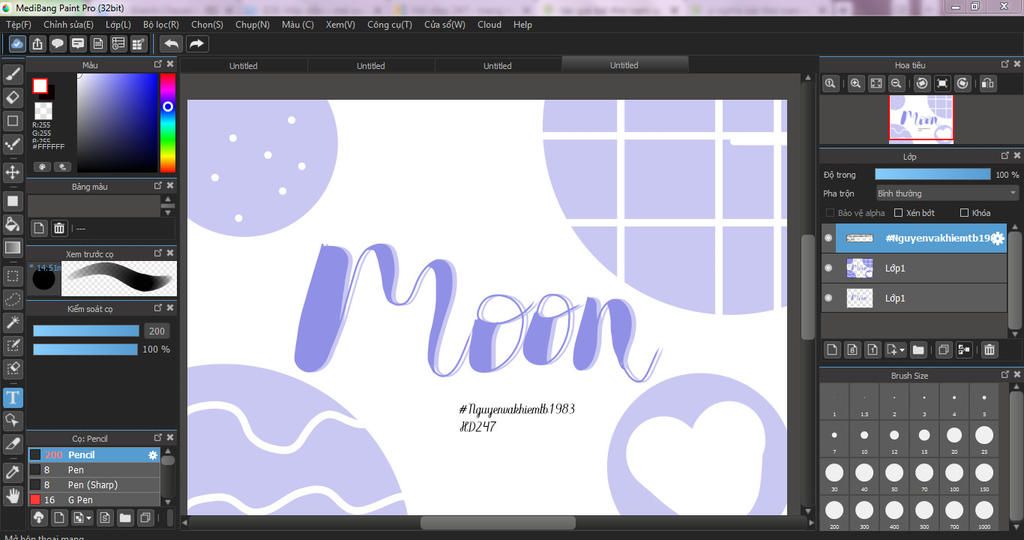The height and width of the screenshot is (540, 1024).
Task: Select the Text tool
Action: click(12, 398)
